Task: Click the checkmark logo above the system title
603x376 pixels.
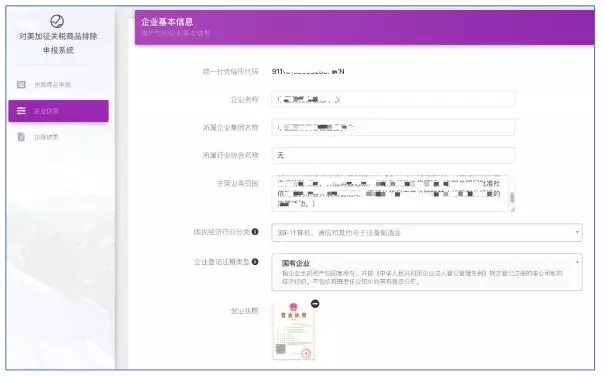Action: (x=57, y=22)
